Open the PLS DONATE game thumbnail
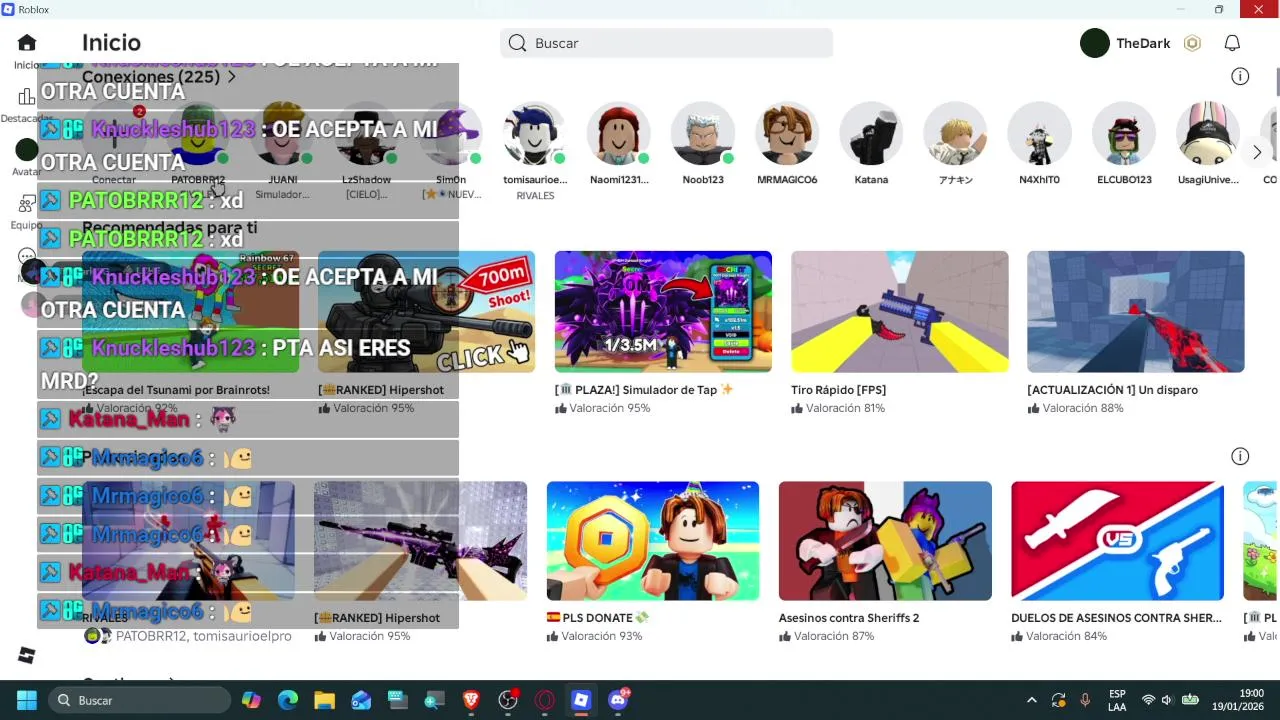Screen dimensions: 1280x720 pyautogui.click(x=652, y=541)
